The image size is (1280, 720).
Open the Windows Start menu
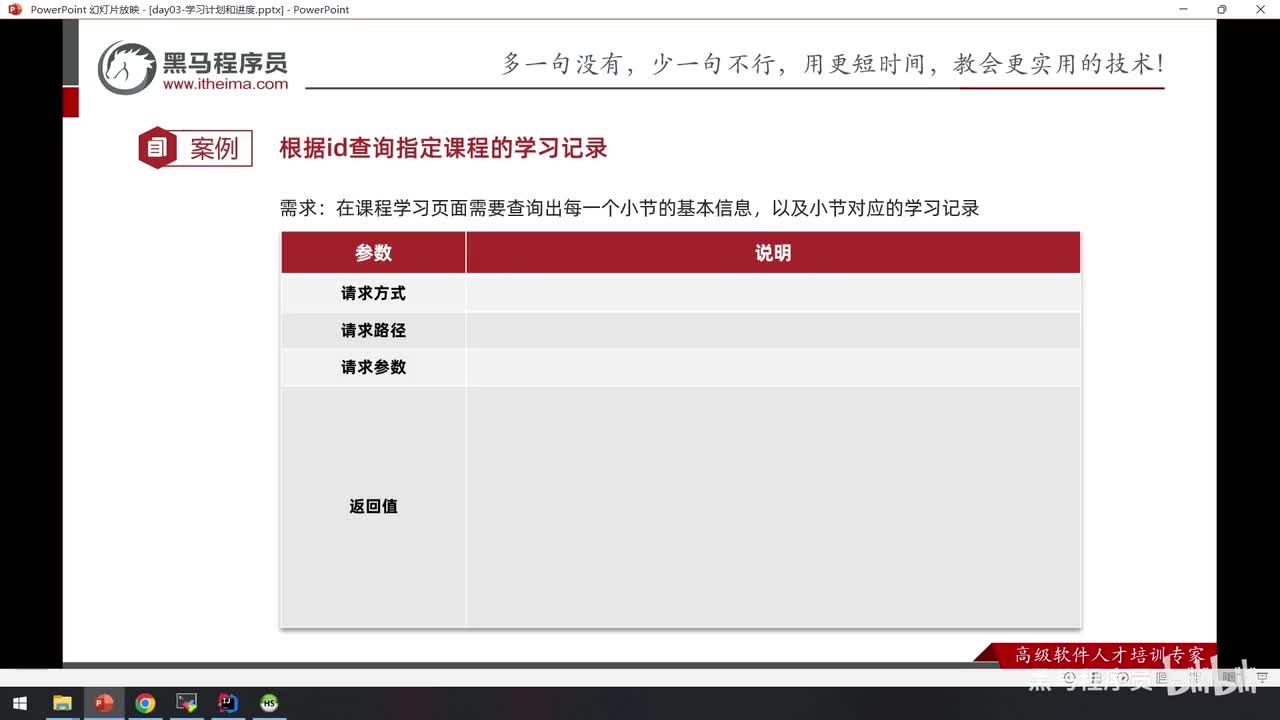coord(19,703)
